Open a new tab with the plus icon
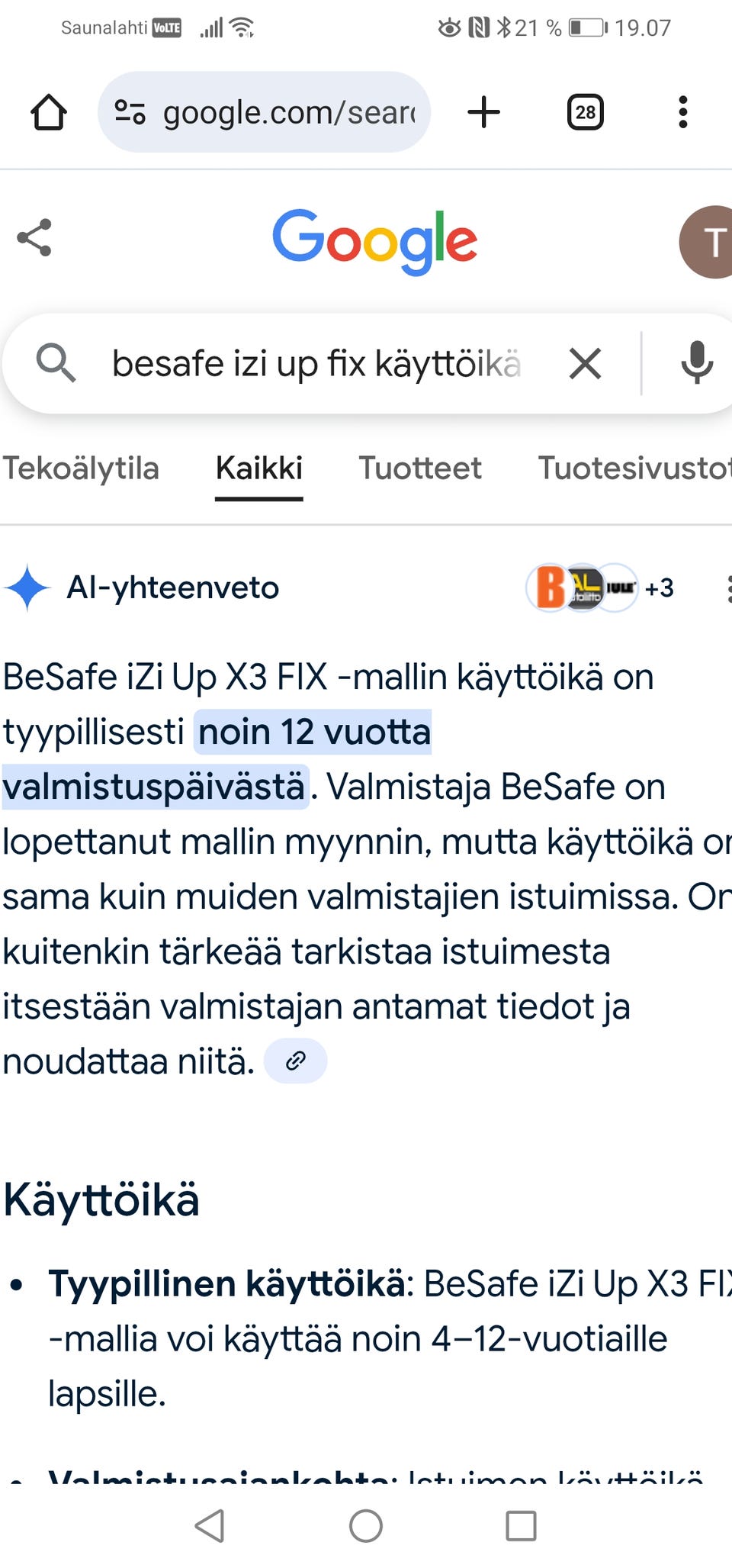The image size is (732, 1568). 485,112
